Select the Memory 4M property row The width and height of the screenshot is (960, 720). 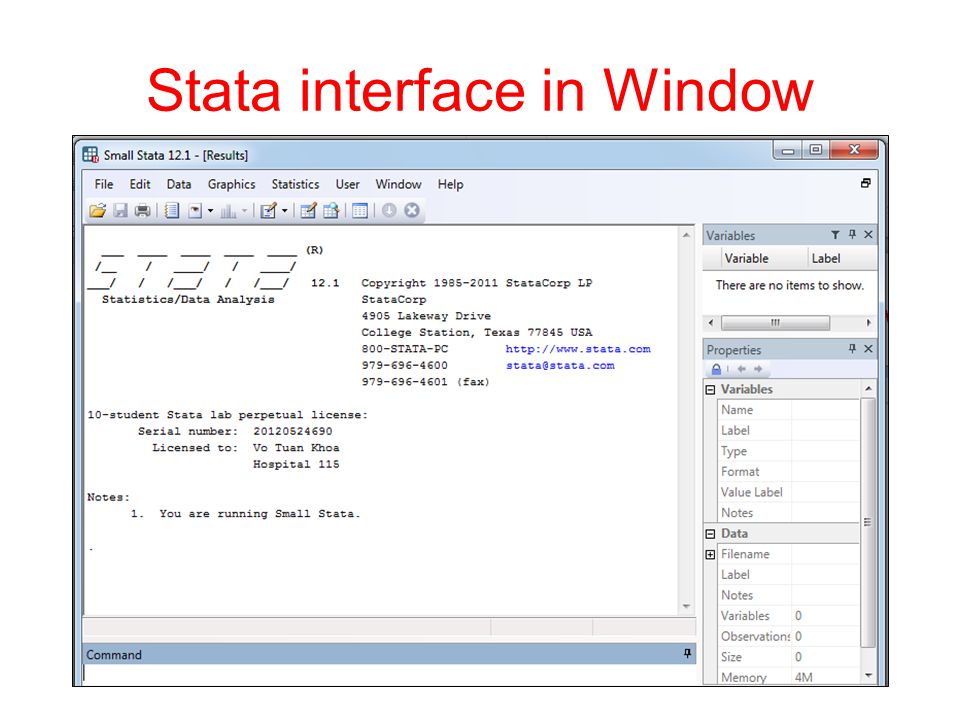point(789,677)
